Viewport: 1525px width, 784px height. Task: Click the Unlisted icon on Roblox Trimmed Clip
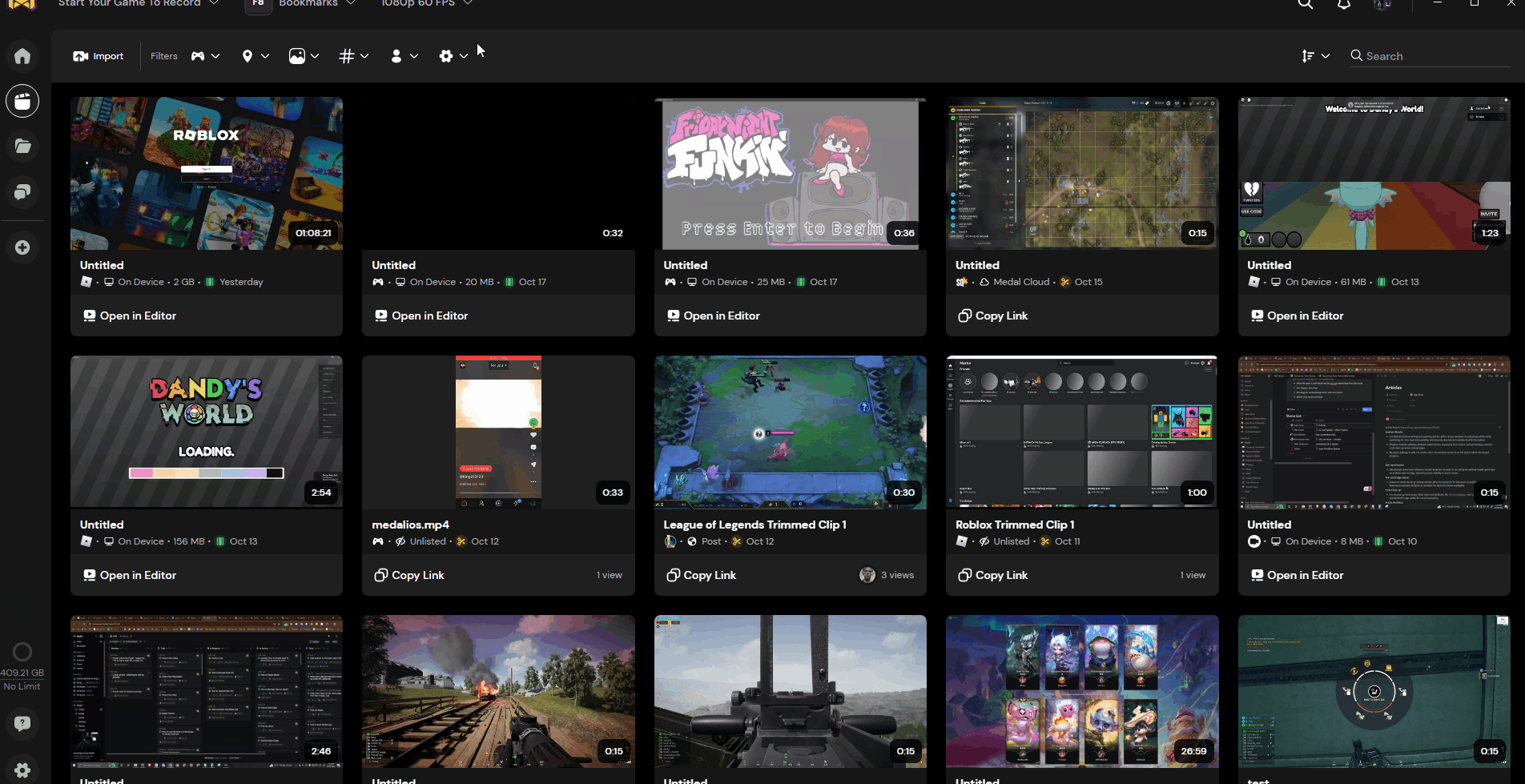coord(984,541)
